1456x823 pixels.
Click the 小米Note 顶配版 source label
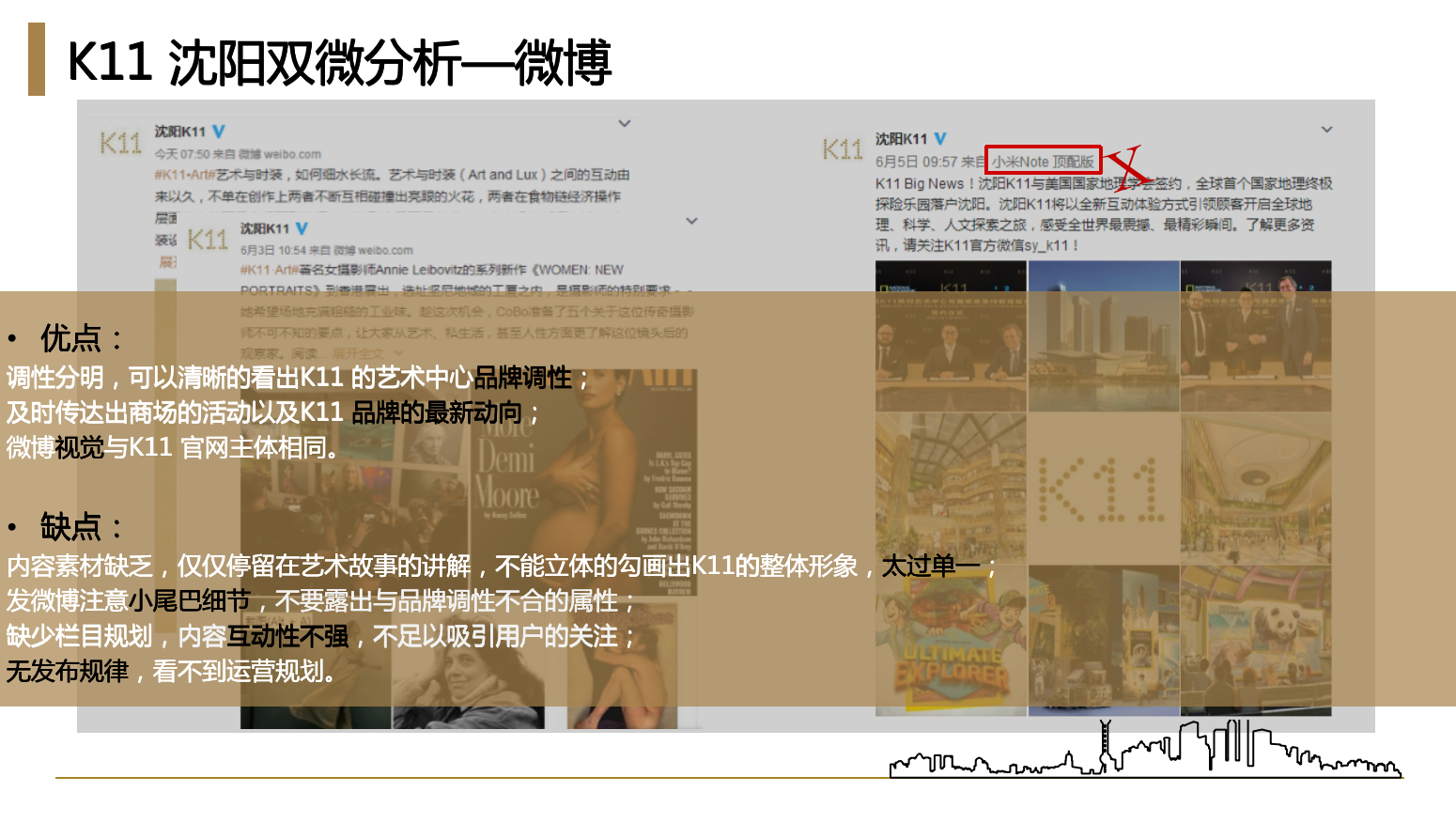click(1043, 162)
